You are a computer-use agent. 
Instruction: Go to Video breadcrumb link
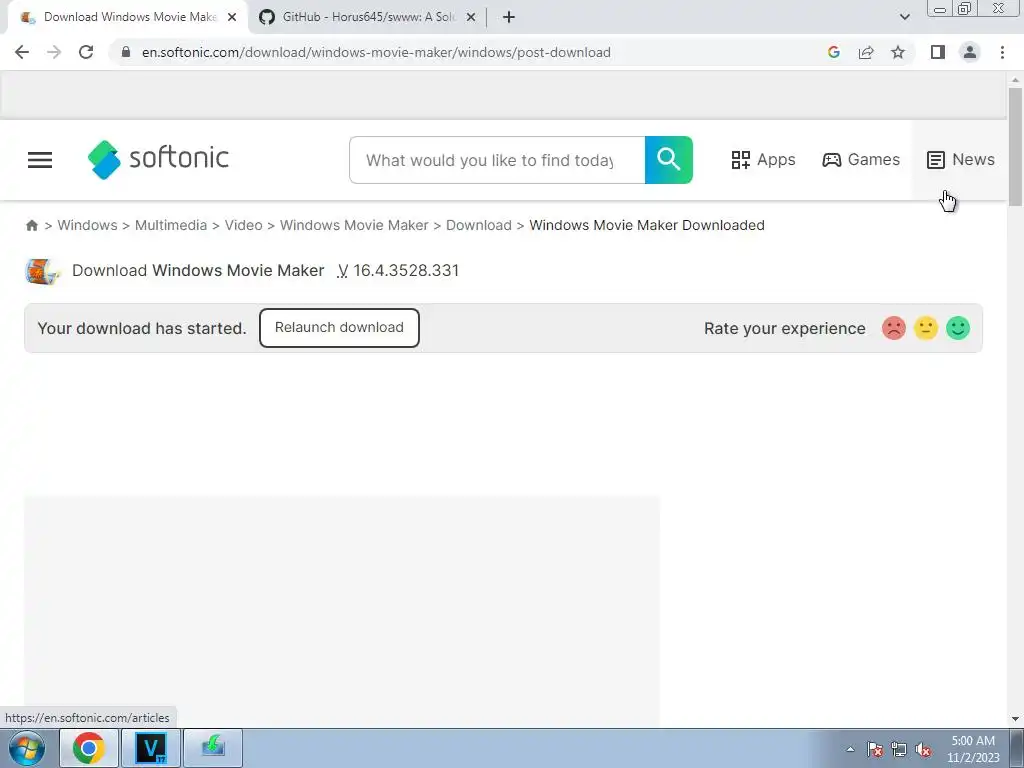[x=244, y=225]
